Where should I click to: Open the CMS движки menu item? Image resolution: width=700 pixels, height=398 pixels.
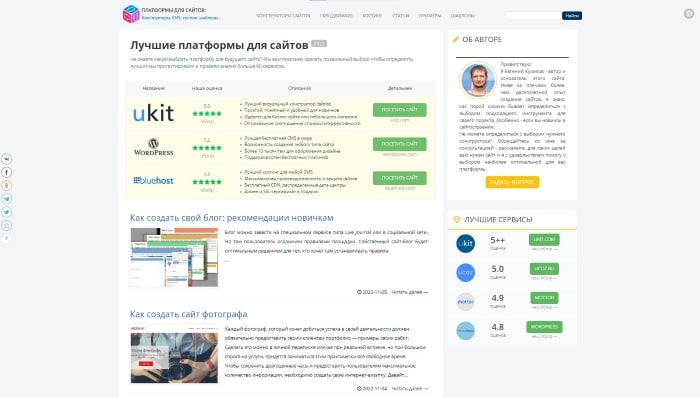pos(336,16)
